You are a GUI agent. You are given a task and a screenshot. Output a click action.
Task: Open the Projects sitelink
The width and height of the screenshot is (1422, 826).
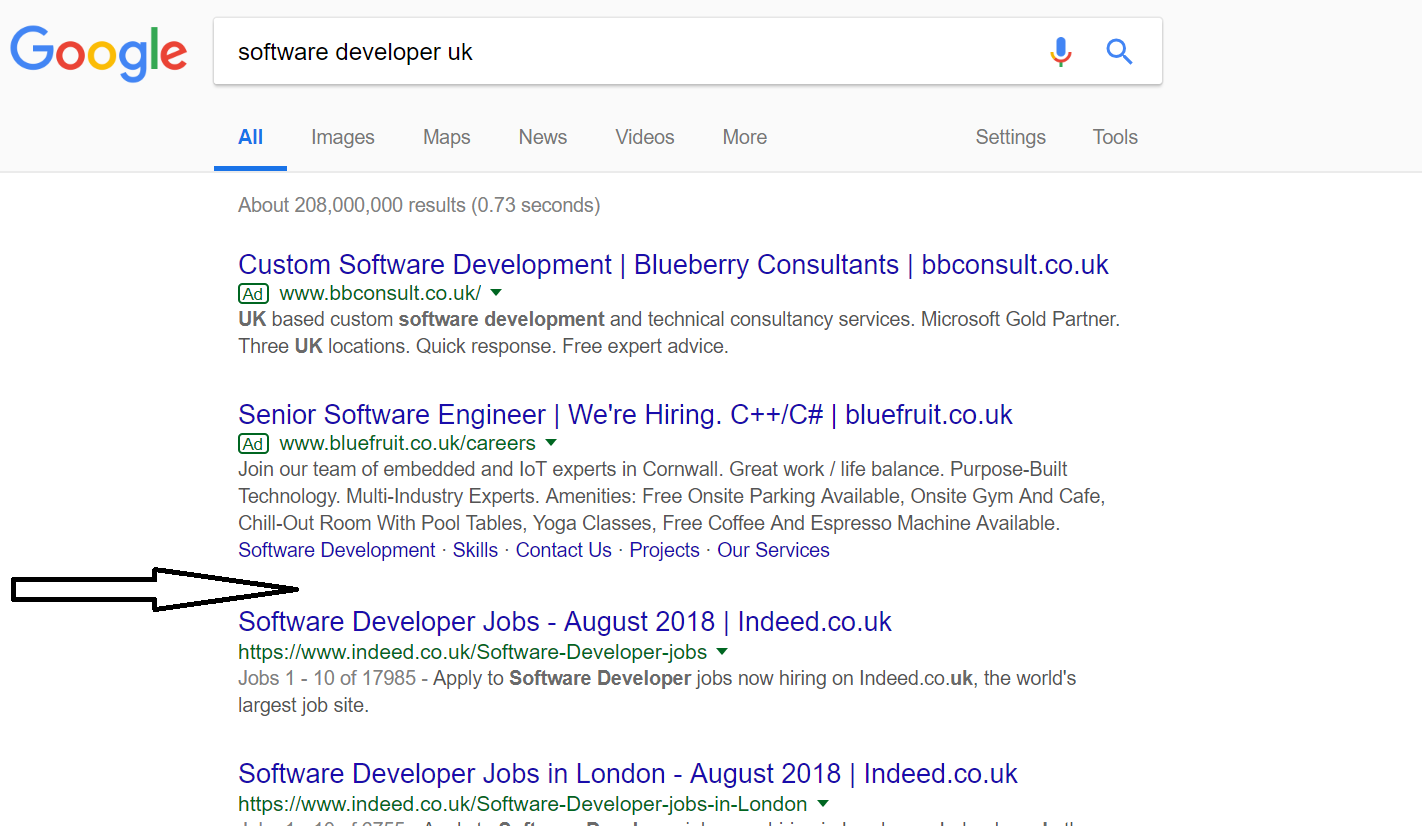point(664,550)
